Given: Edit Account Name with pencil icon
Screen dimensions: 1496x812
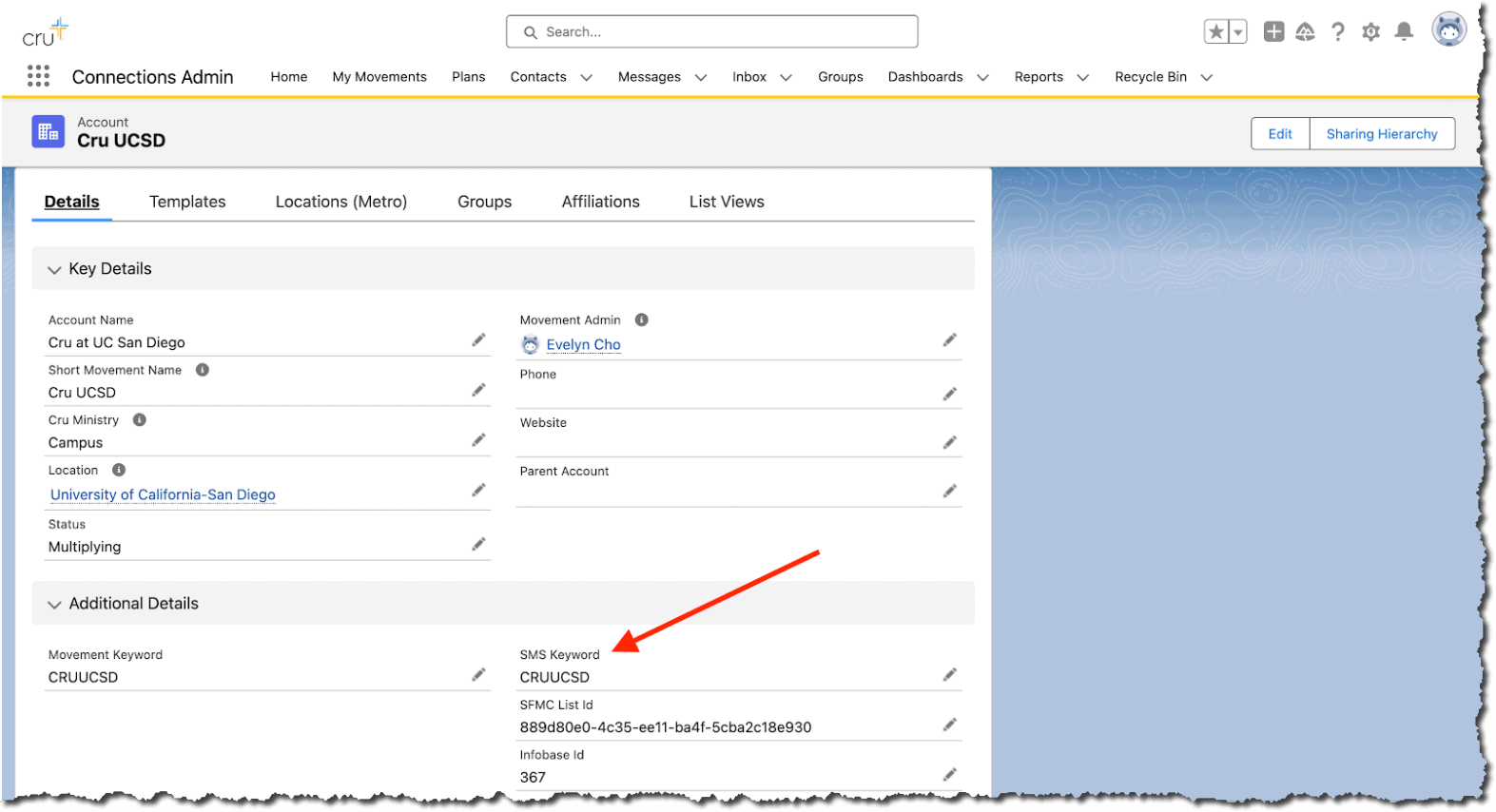Looking at the screenshot, I should [478, 340].
